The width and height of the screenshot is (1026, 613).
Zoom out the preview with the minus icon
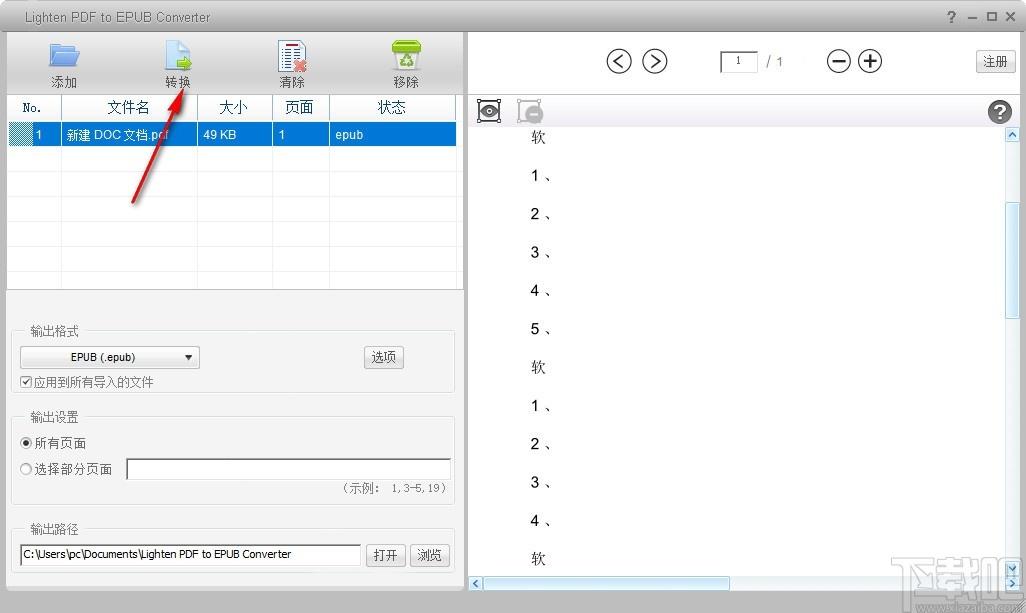[x=838, y=61]
